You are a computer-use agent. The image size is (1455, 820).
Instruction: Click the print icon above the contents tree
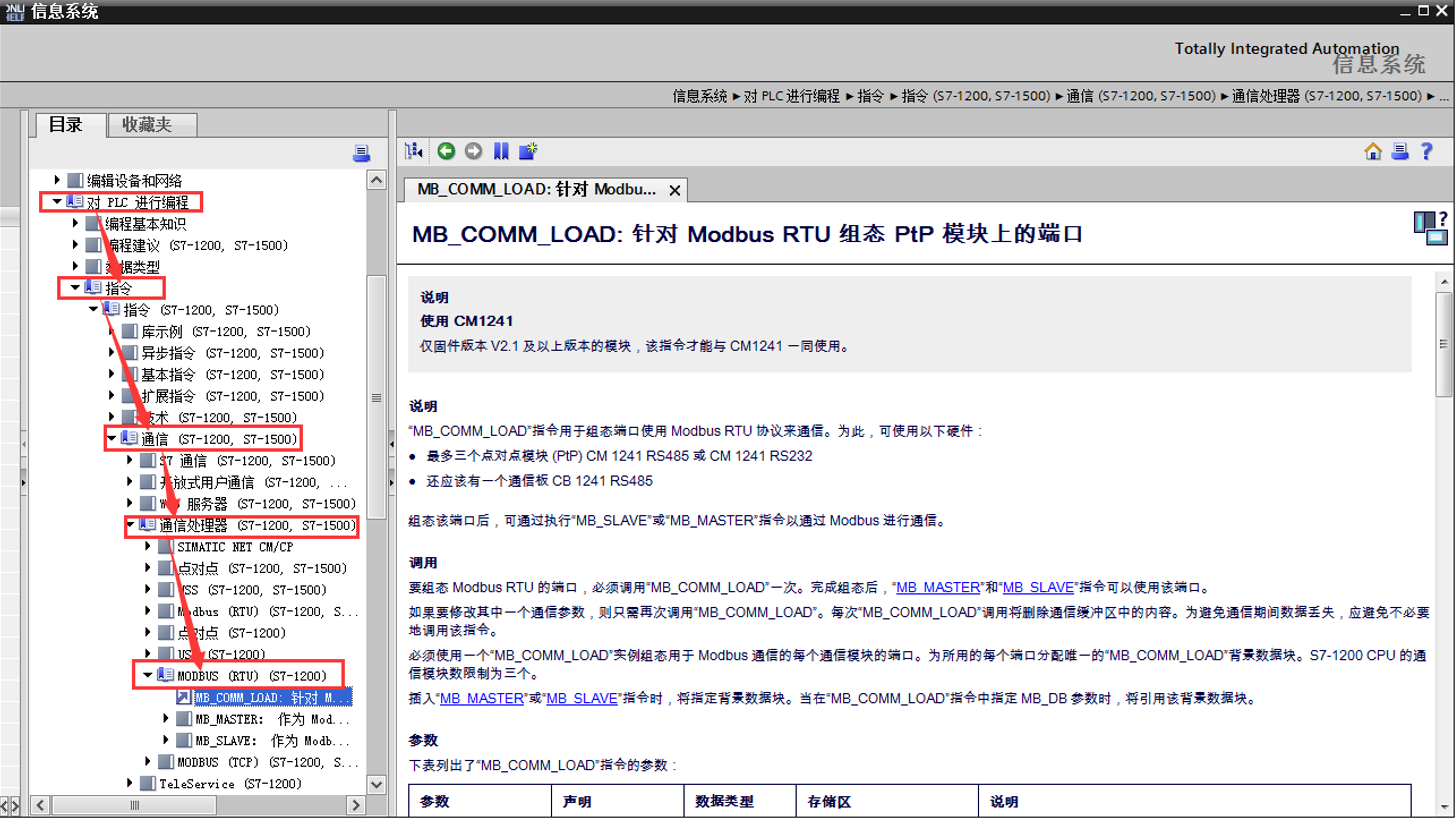[x=362, y=153]
